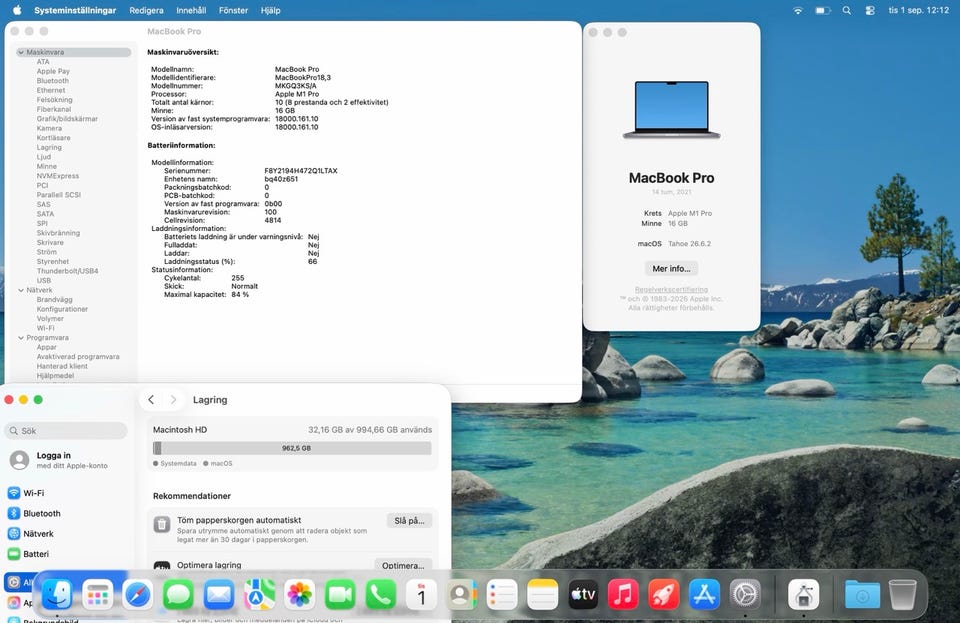This screenshot has height=623, width=960.
Task: Click the Sök search field in Settings
Action: tap(66, 431)
